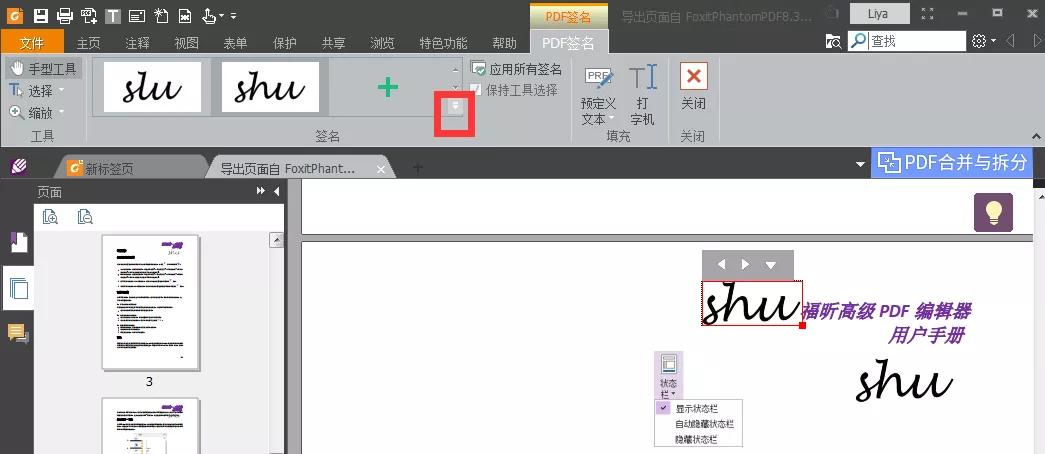
Task: Collapse the 页面 panel left arrow
Action: pyautogui.click(x=276, y=192)
